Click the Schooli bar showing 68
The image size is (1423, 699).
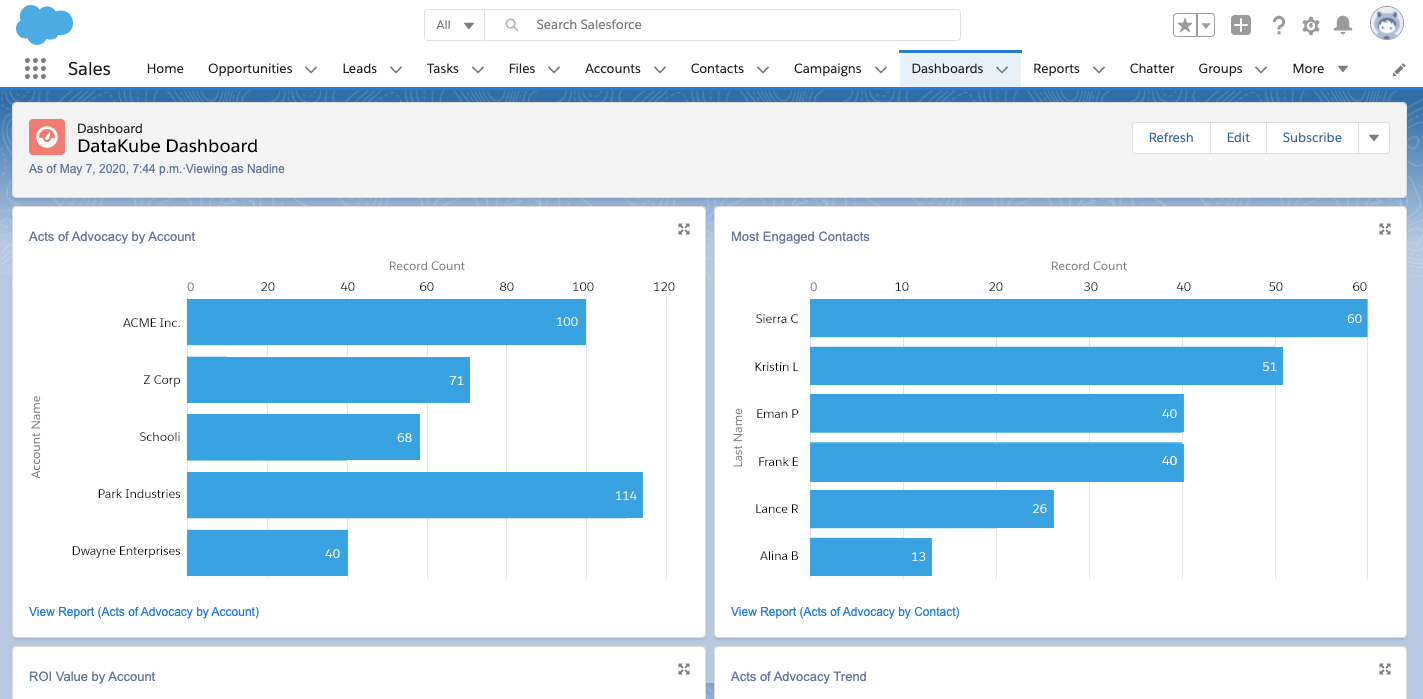tap(303, 437)
